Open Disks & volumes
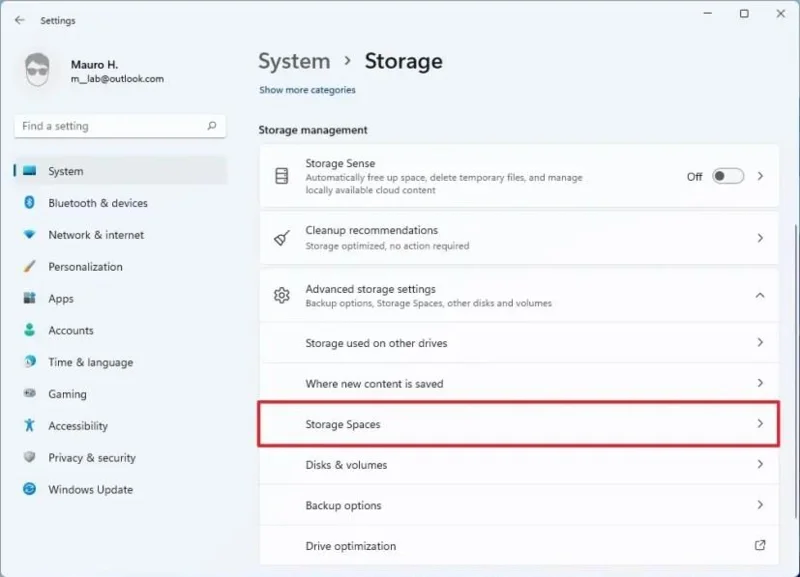Screen dimensions: 800x577 tap(518, 464)
